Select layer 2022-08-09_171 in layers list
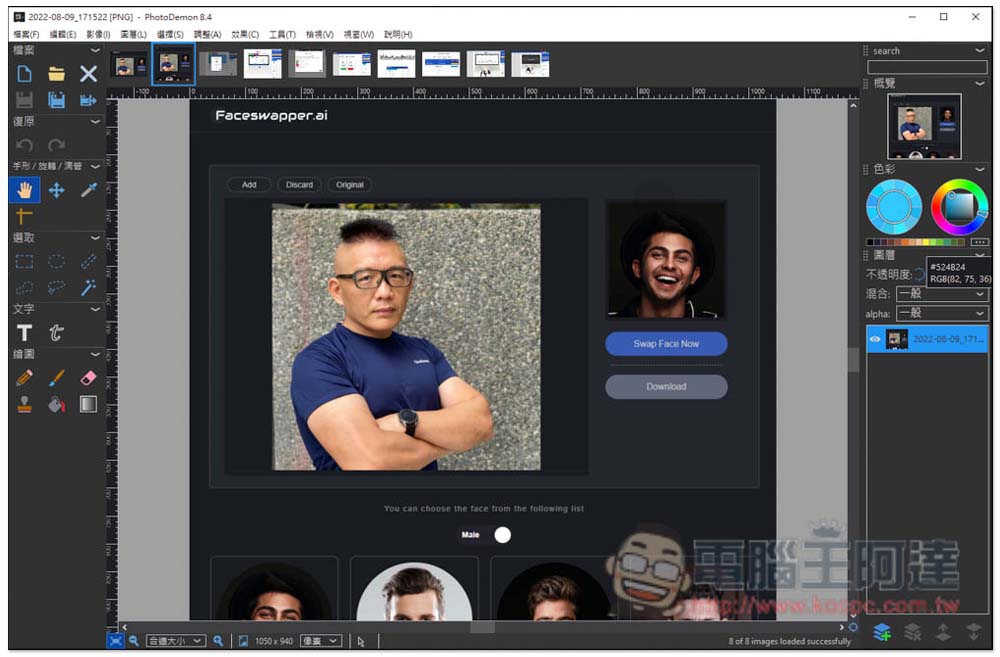 point(927,339)
